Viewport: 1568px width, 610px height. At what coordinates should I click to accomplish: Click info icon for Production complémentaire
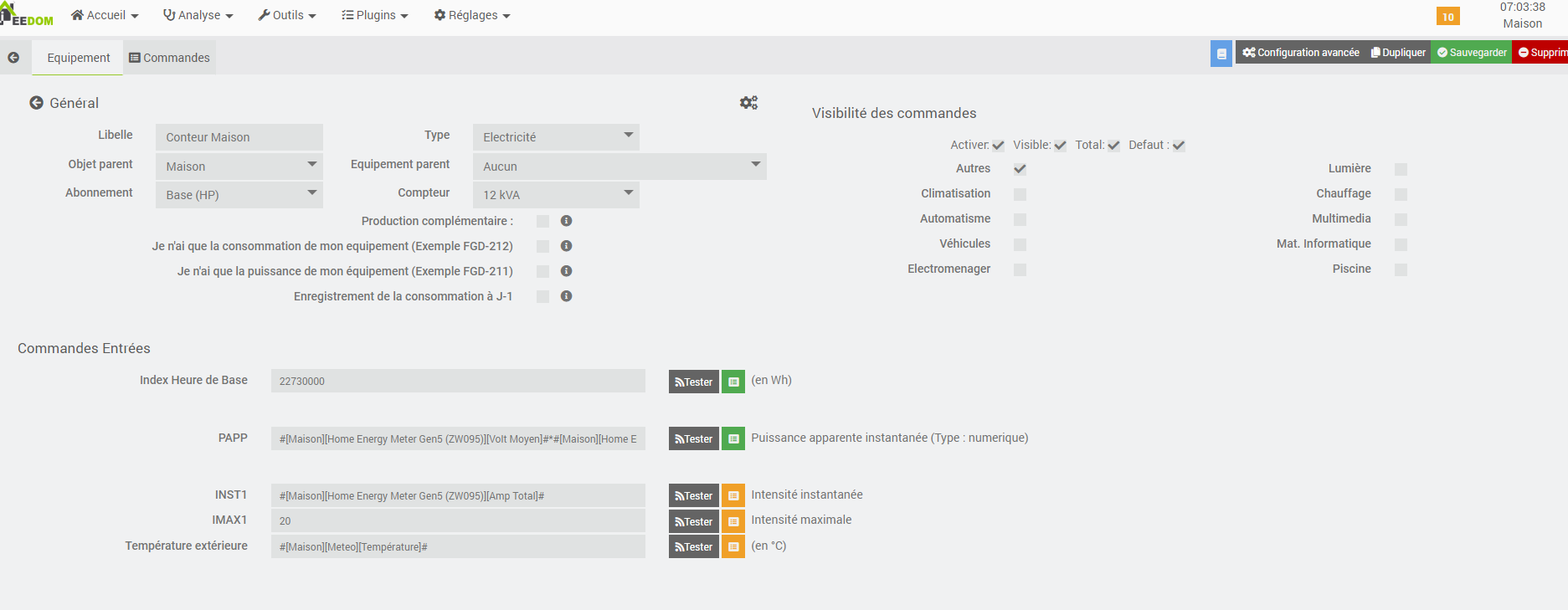click(567, 221)
